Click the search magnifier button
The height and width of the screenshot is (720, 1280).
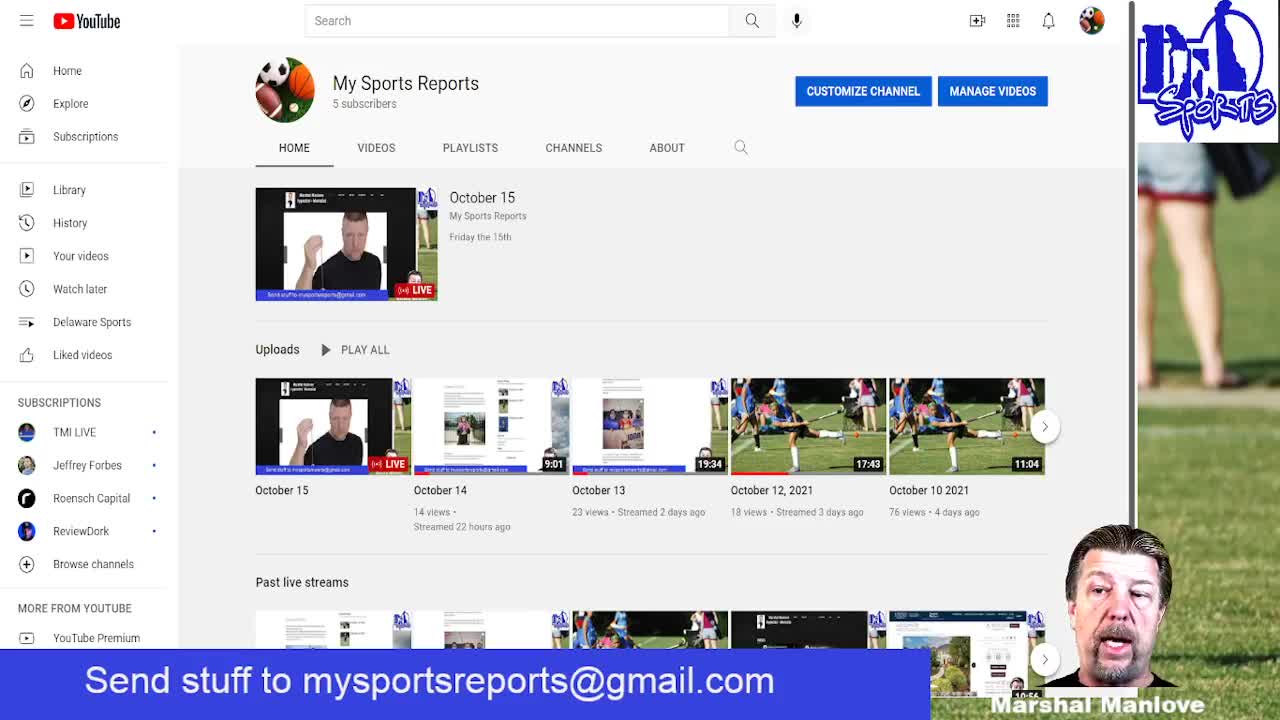pos(752,21)
